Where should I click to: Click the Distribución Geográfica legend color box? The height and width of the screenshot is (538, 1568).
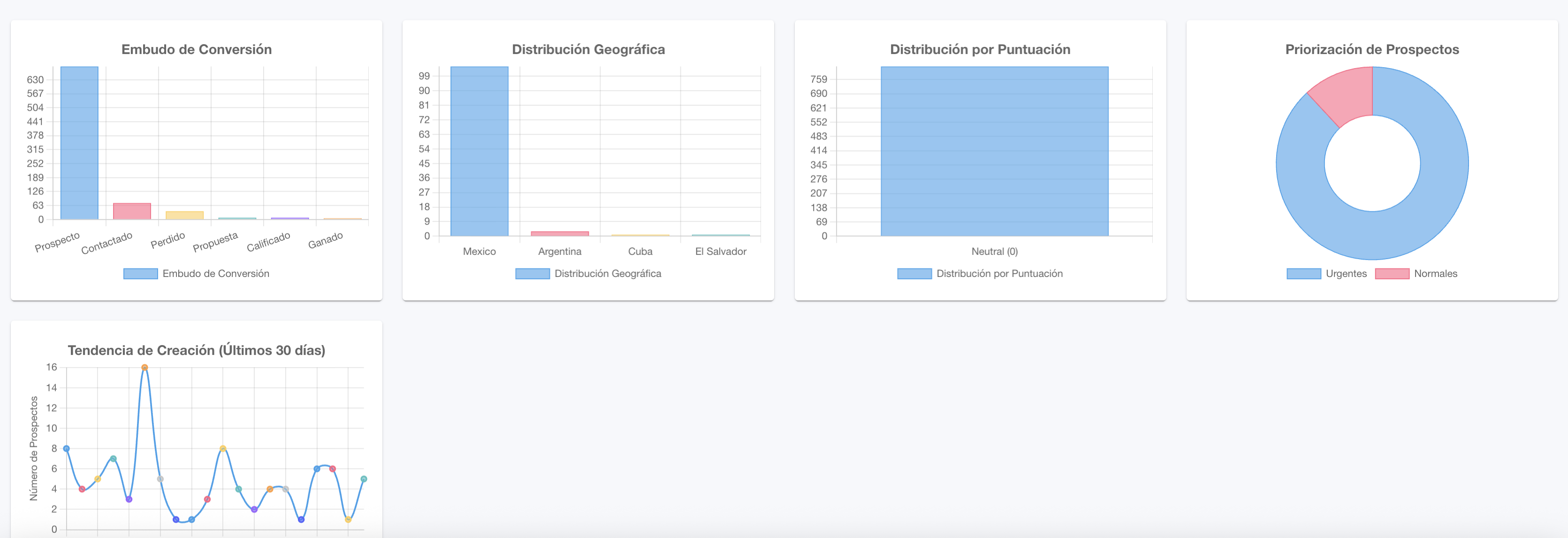tap(532, 274)
